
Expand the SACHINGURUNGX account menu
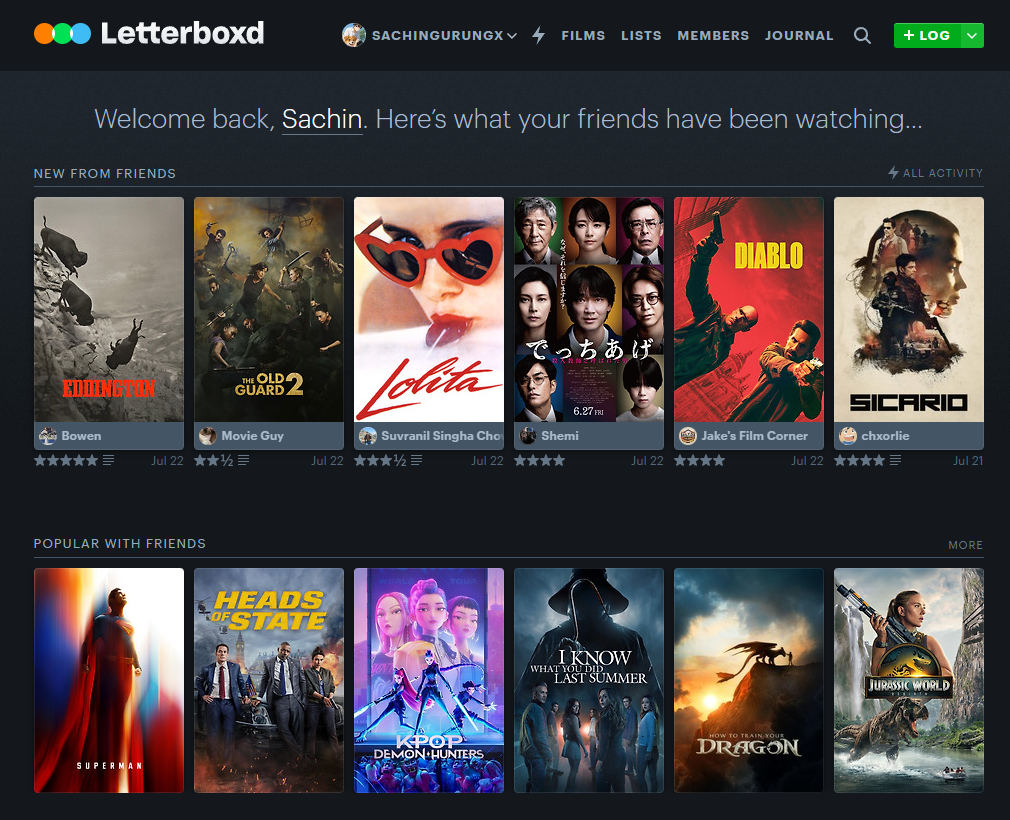pos(511,36)
